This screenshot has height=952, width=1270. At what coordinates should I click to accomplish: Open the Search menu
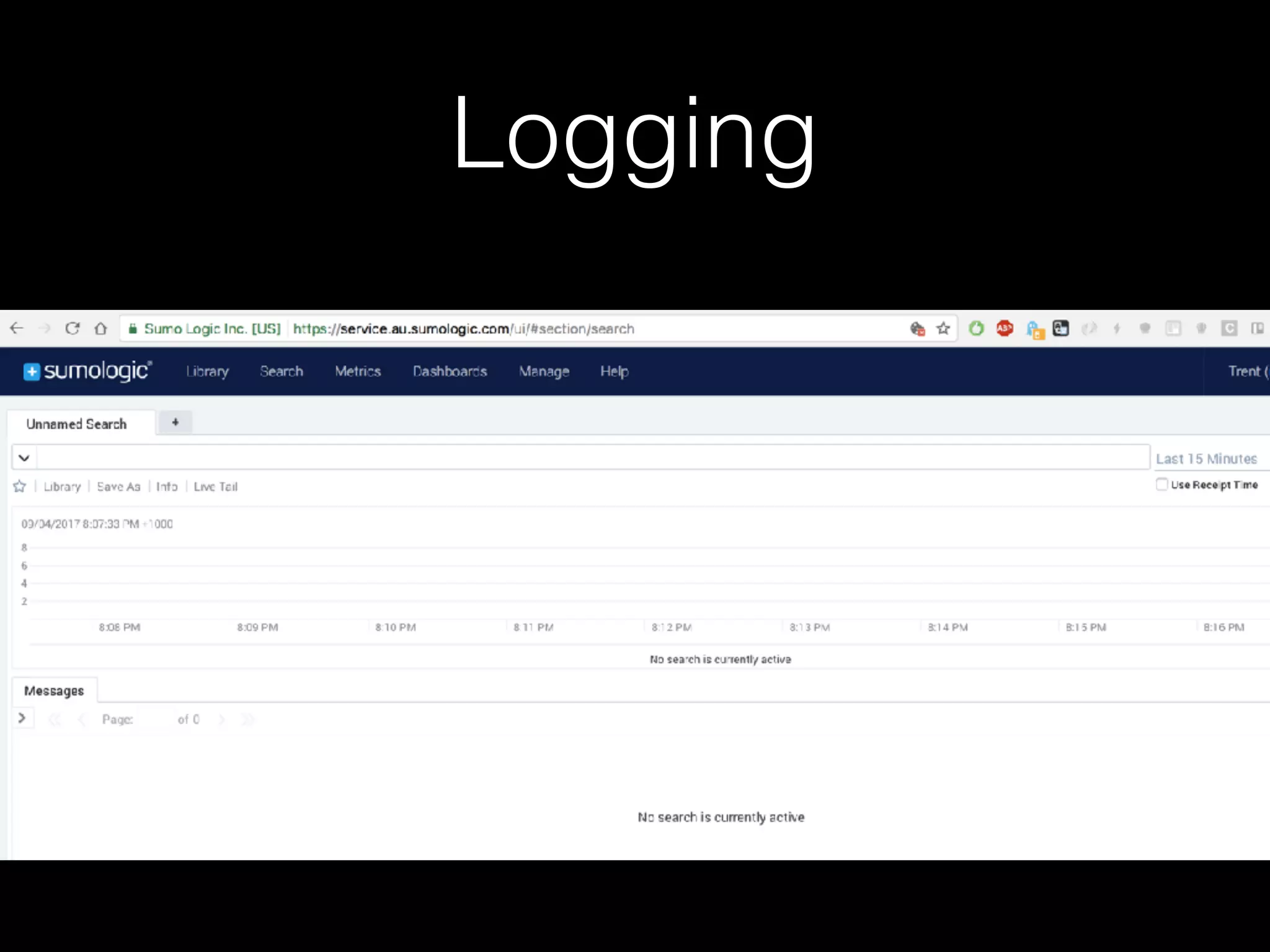(x=282, y=371)
